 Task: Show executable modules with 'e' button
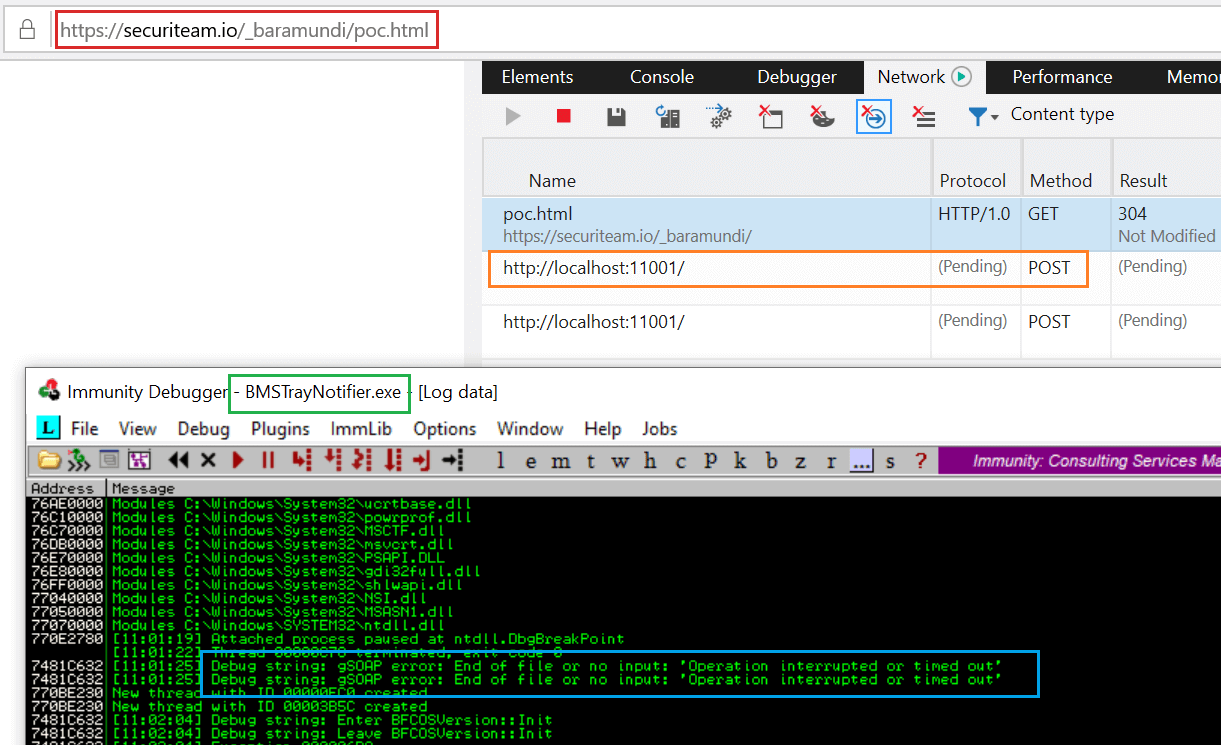tap(531, 460)
